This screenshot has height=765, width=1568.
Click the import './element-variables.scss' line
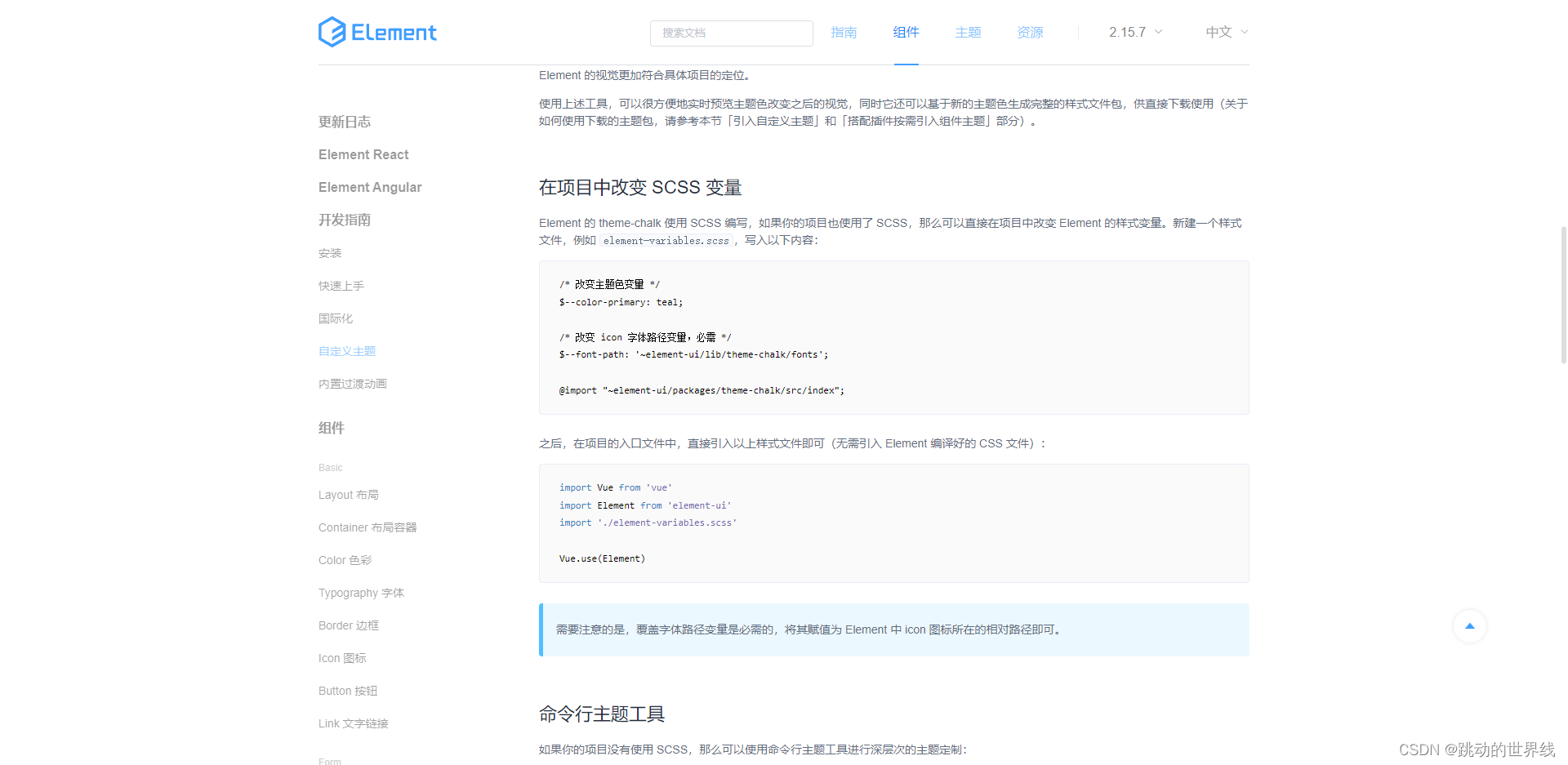(x=648, y=523)
